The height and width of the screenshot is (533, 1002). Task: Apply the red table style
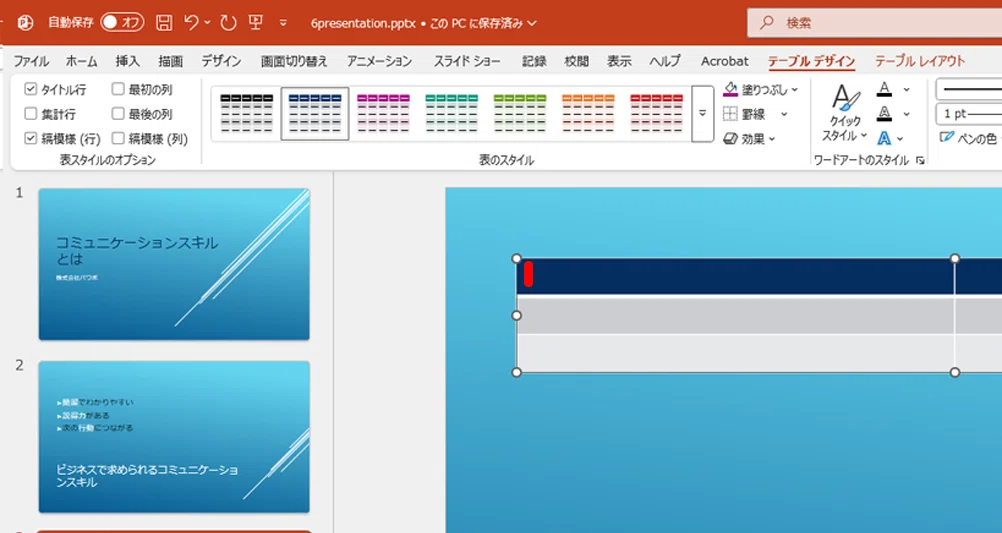(657, 113)
